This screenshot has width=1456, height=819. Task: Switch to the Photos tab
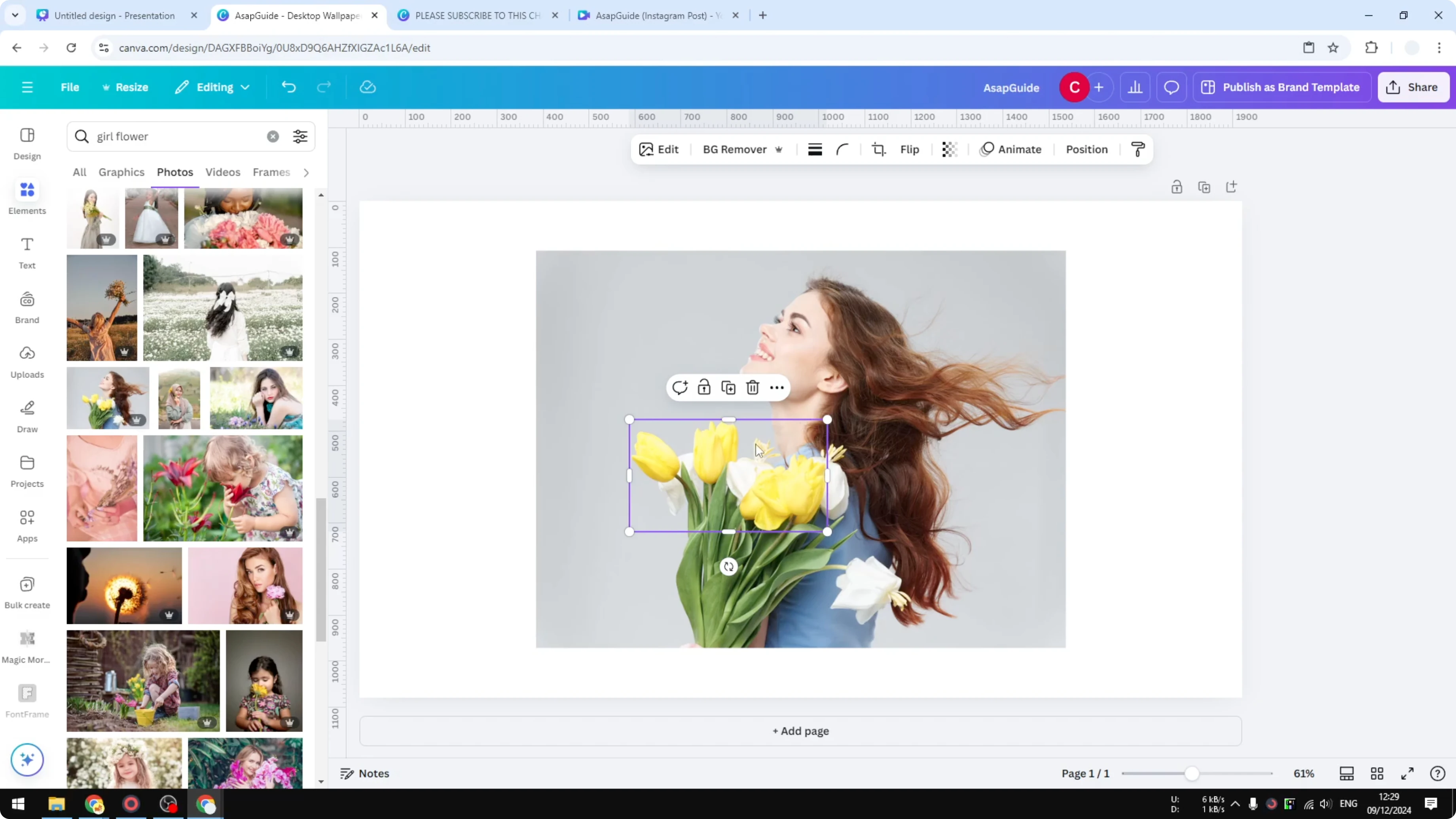coord(174,173)
